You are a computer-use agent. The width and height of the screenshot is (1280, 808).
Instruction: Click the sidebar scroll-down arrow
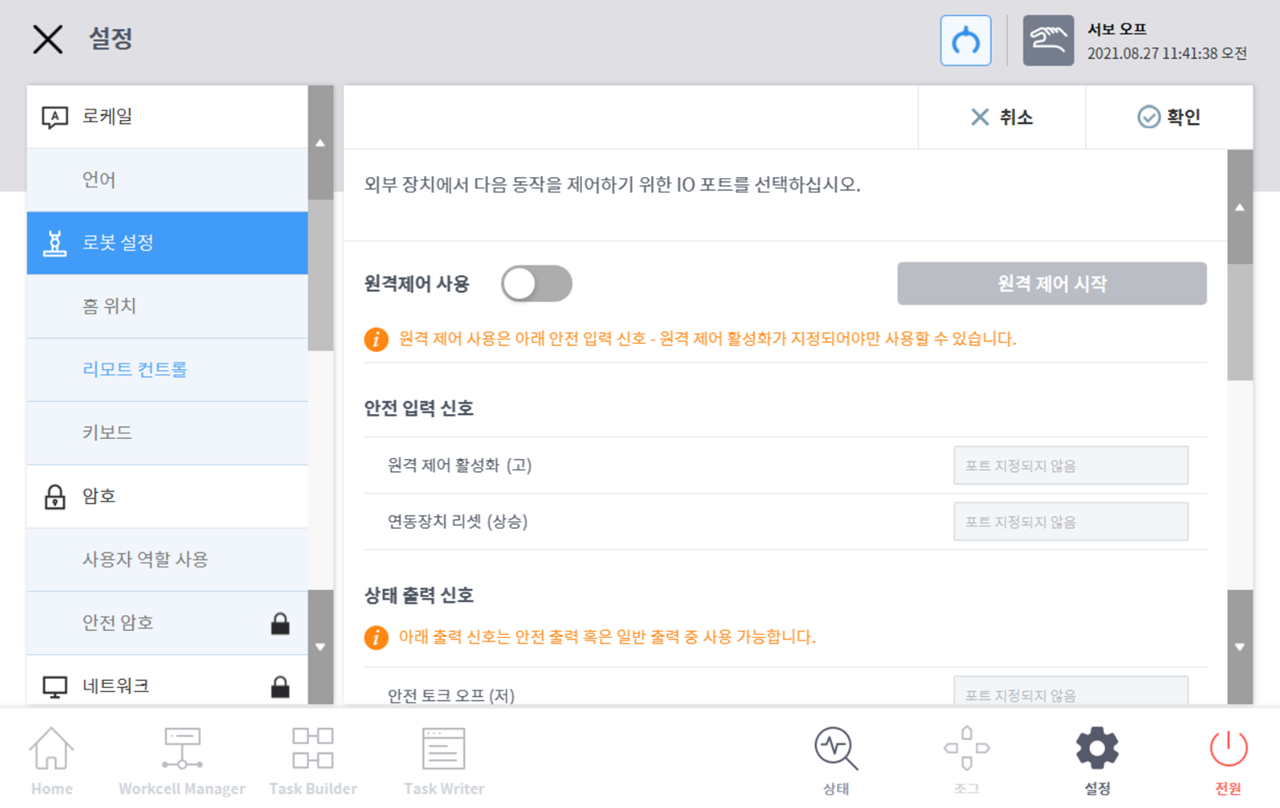pyautogui.click(x=320, y=647)
